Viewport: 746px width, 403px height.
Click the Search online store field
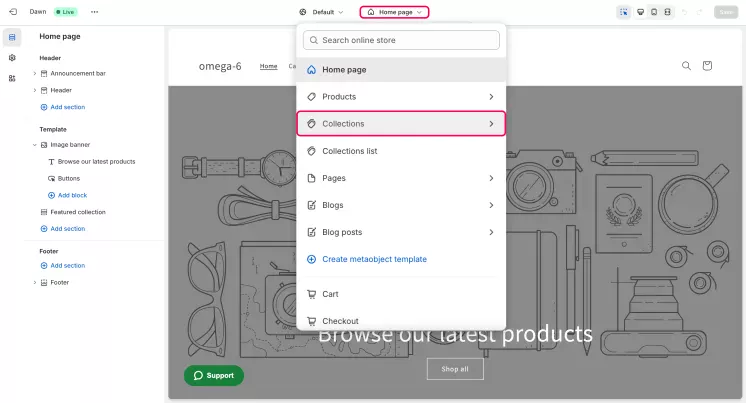[x=401, y=41]
